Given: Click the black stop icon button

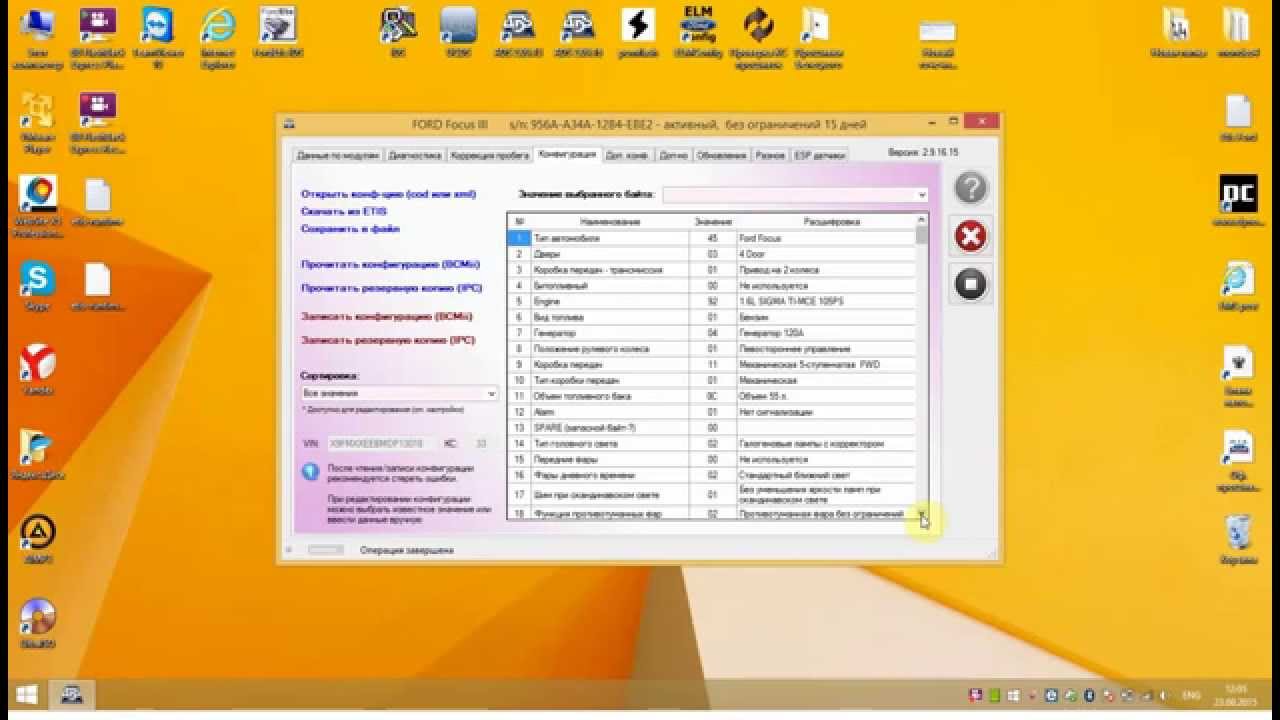Looking at the screenshot, I should point(970,284).
